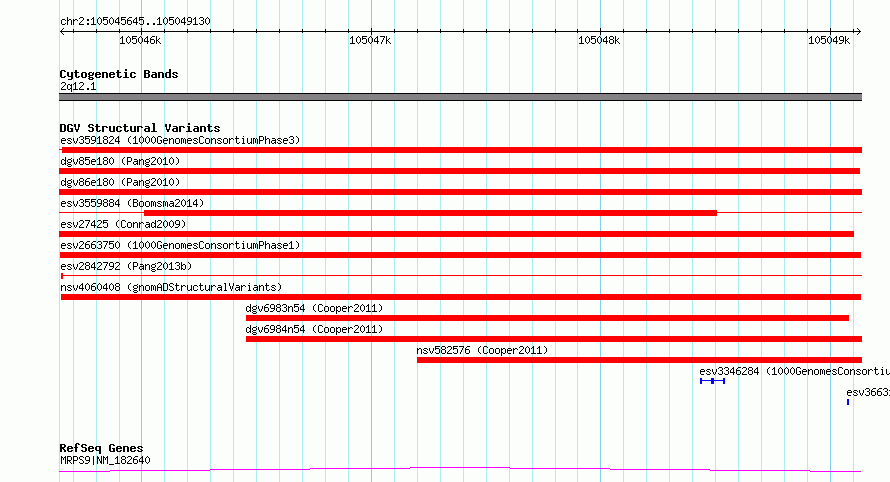Click the chr2:105045645..105049130 coordinate text

pyautogui.click(x=135, y=21)
